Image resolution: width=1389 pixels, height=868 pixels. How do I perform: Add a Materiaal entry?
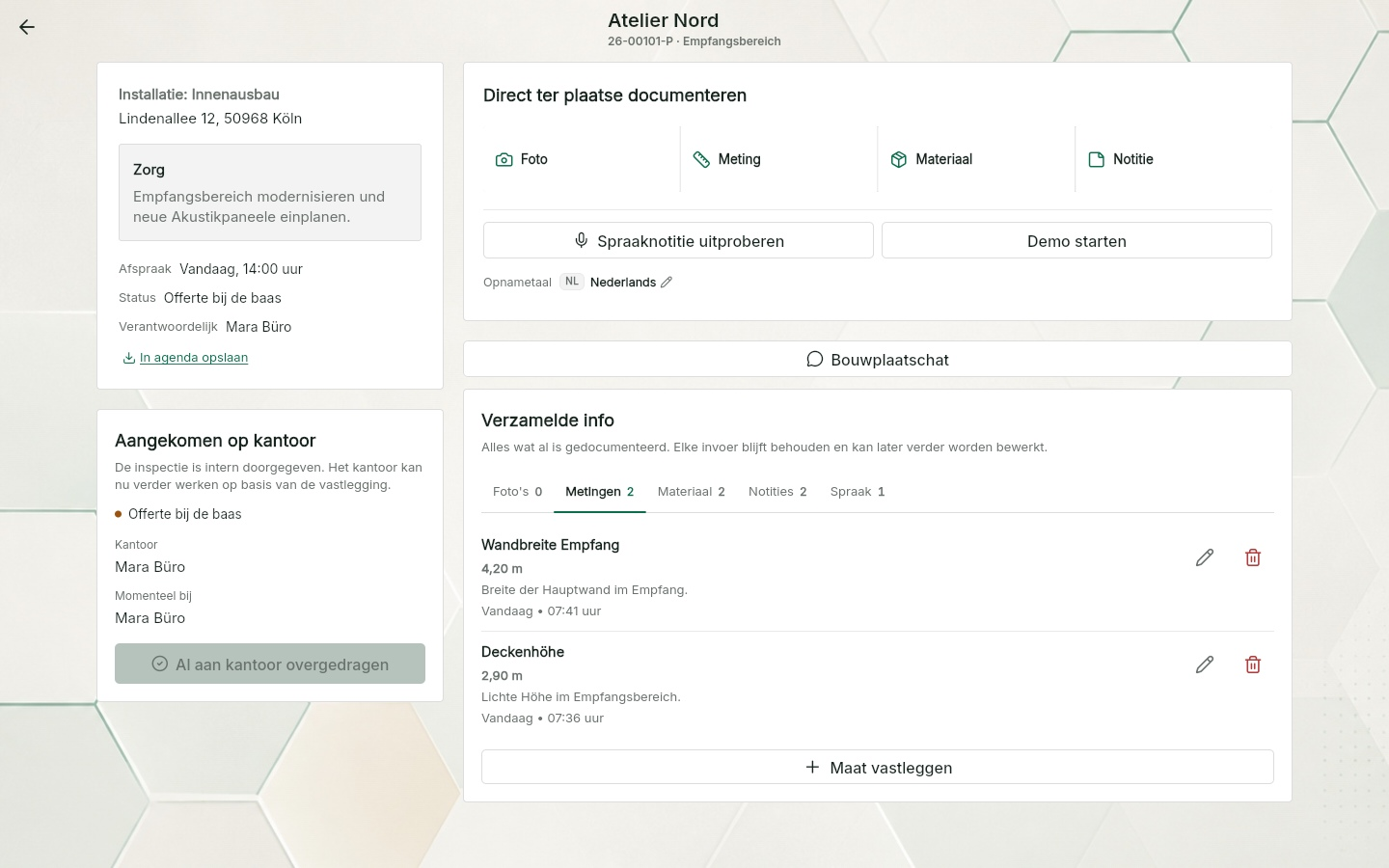[976, 159]
